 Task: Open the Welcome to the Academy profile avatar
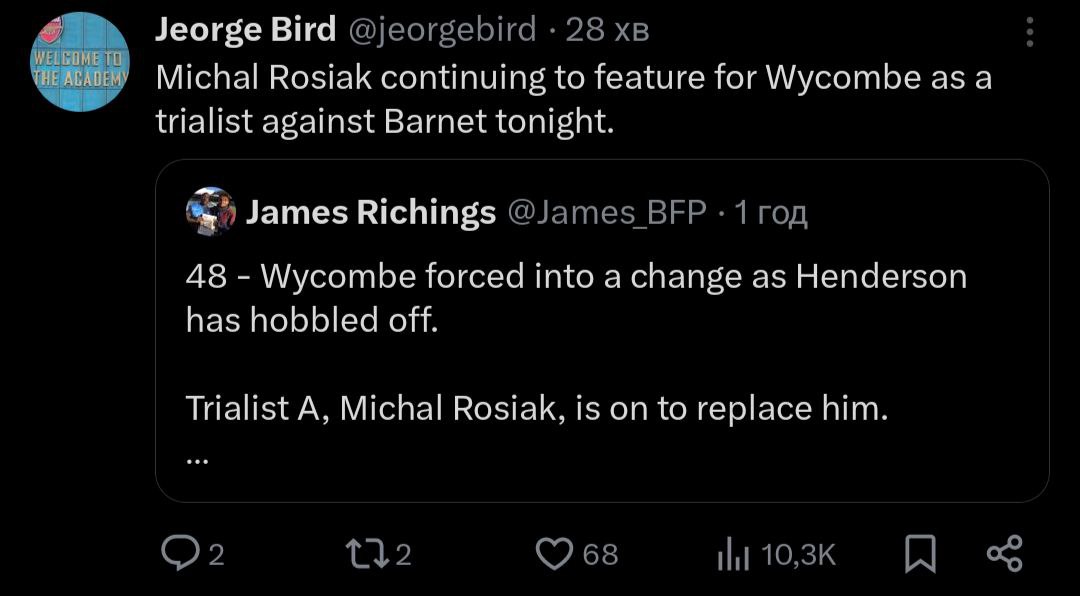[81, 62]
